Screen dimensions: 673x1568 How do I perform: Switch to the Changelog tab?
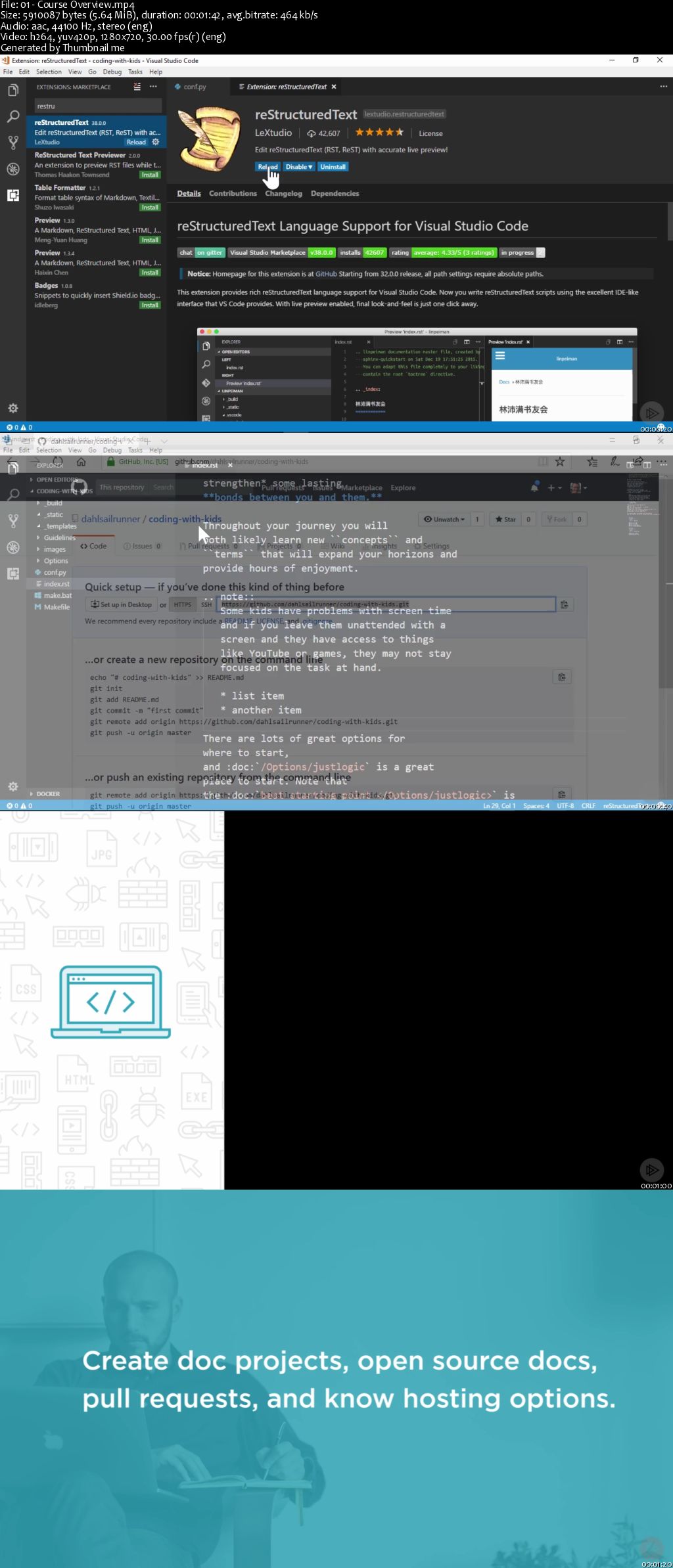coord(283,193)
